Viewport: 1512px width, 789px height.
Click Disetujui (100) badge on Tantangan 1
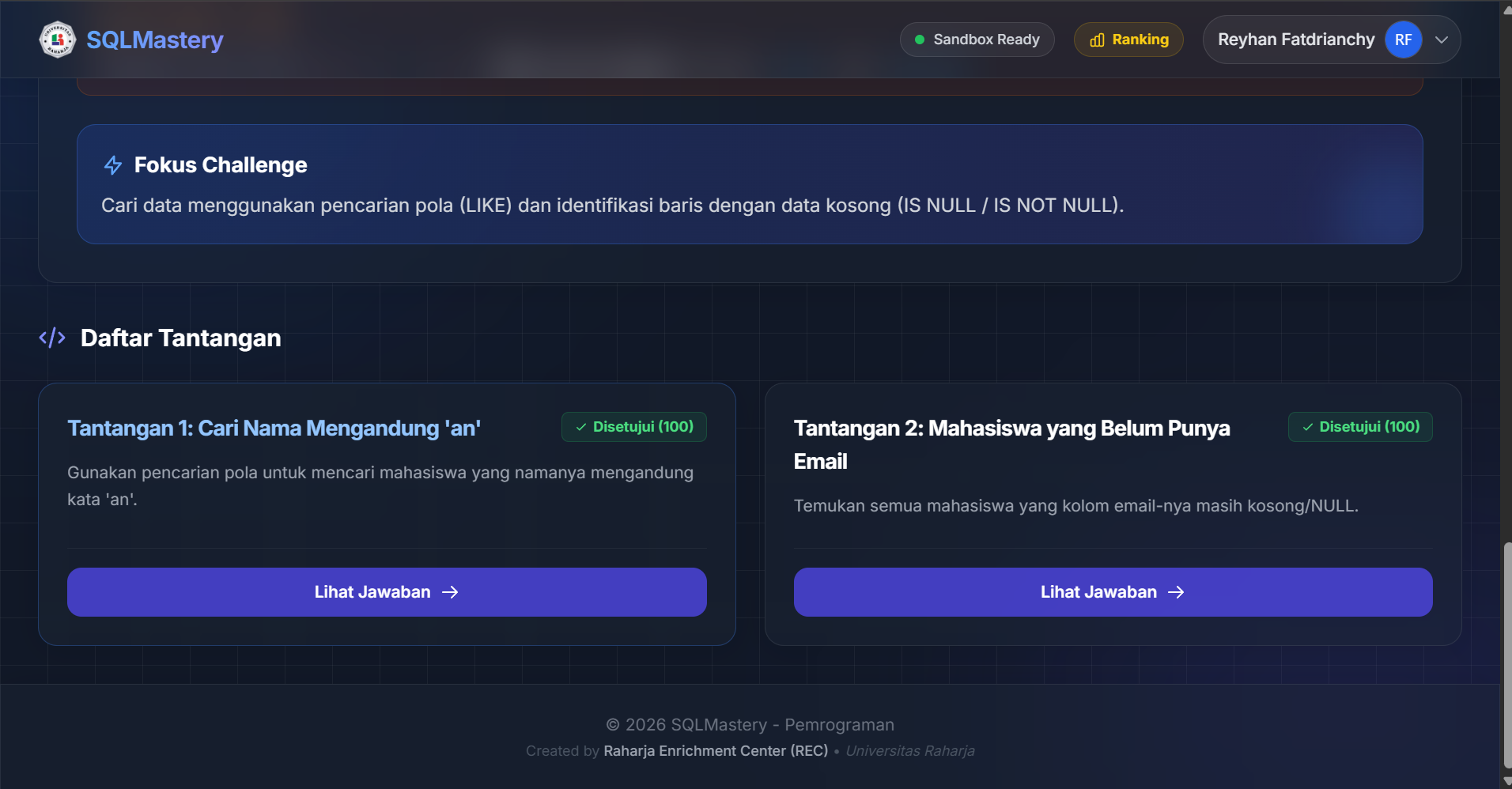point(634,427)
